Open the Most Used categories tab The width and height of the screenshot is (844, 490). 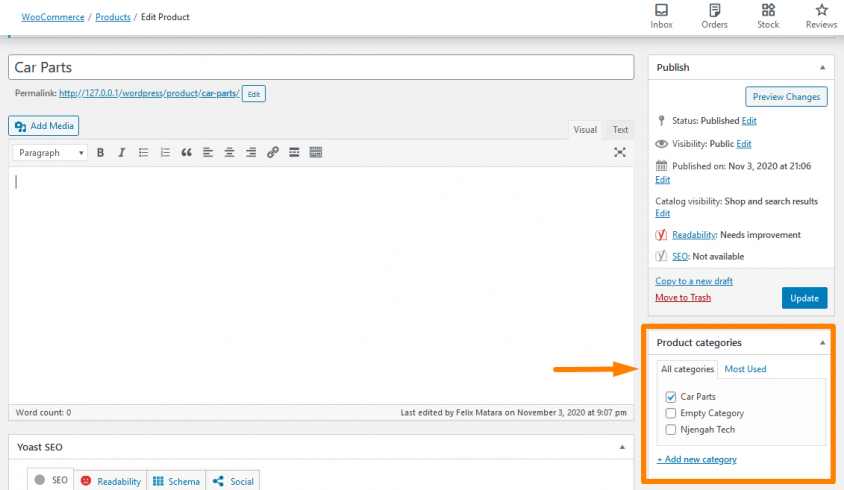[x=745, y=369]
